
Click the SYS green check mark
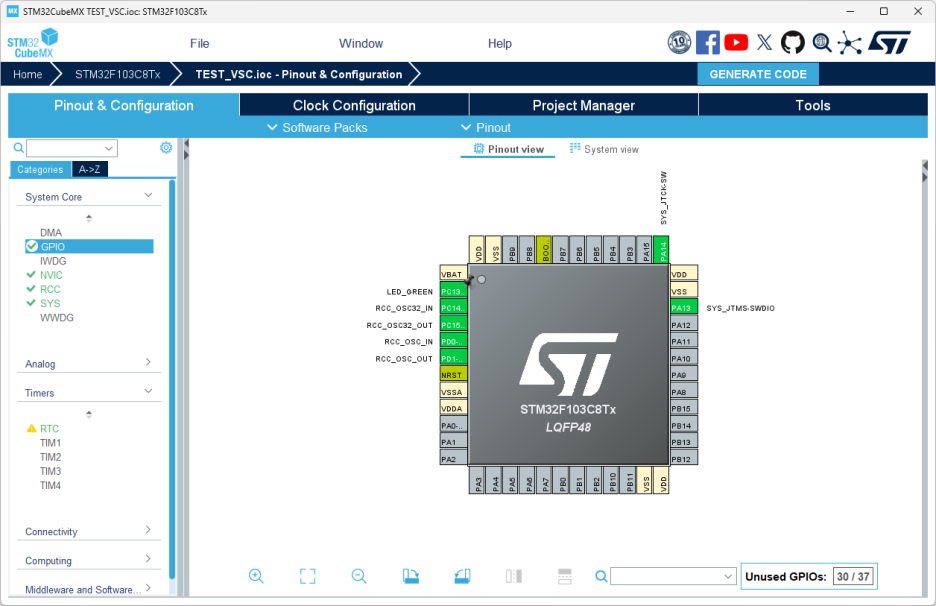tap(31, 303)
